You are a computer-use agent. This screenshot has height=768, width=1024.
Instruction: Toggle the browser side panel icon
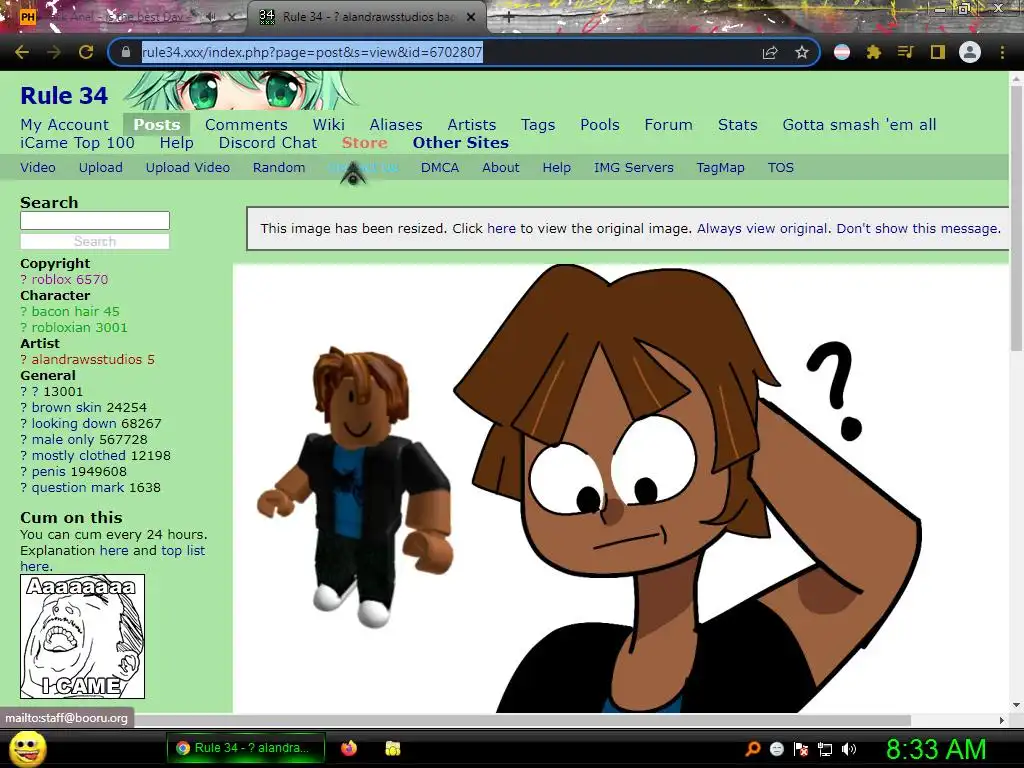click(938, 52)
